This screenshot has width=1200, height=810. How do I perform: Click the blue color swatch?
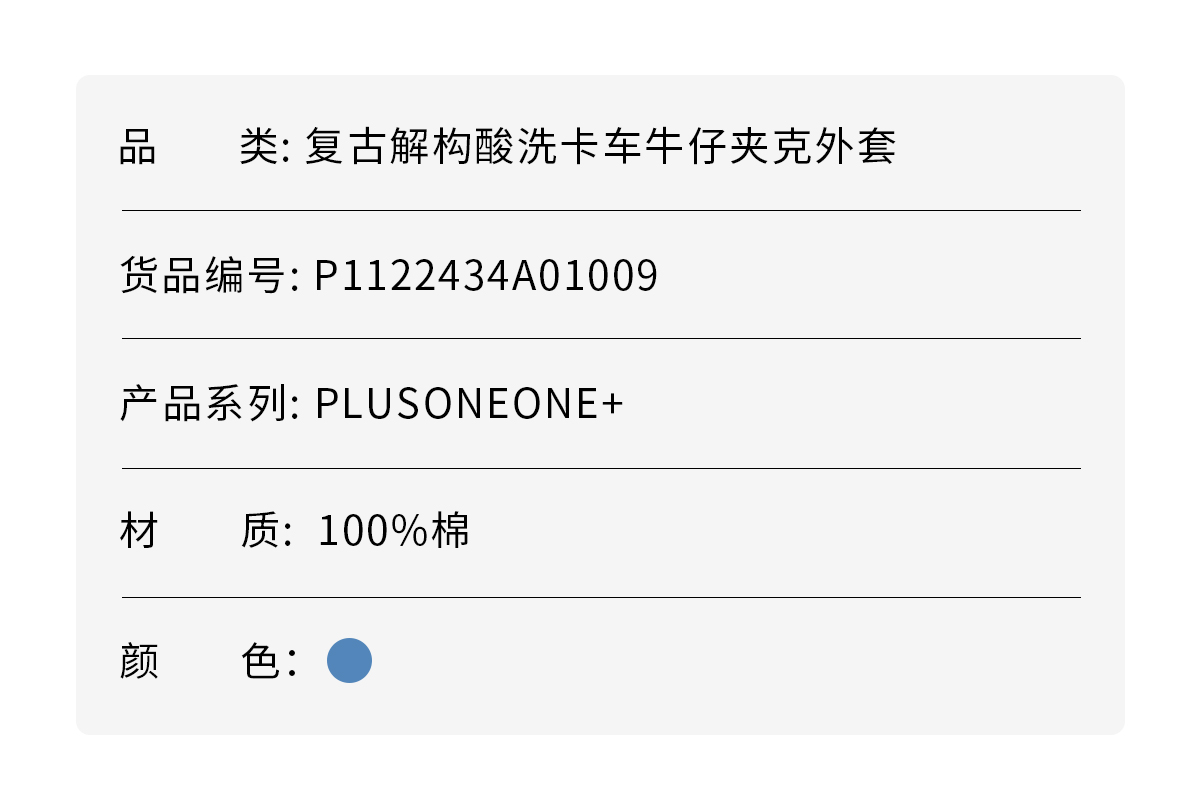(x=349, y=661)
